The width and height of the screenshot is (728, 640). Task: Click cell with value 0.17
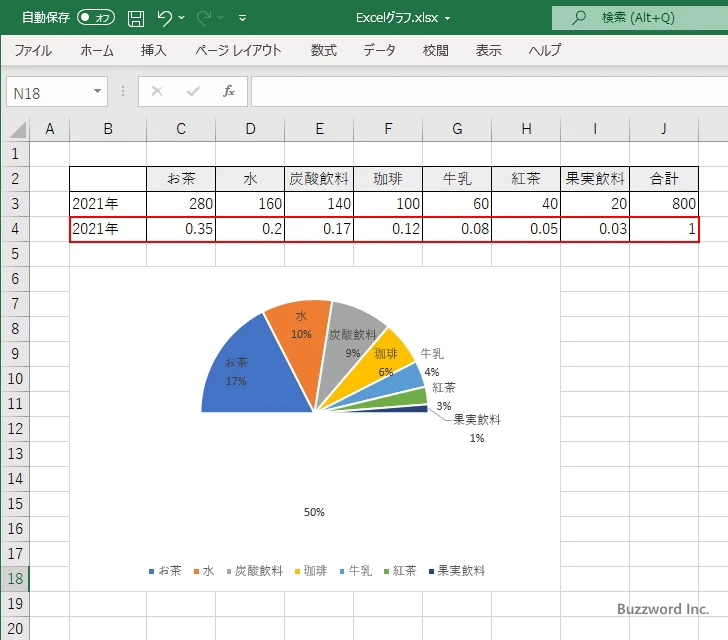pyautogui.click(x=319, y=229)
